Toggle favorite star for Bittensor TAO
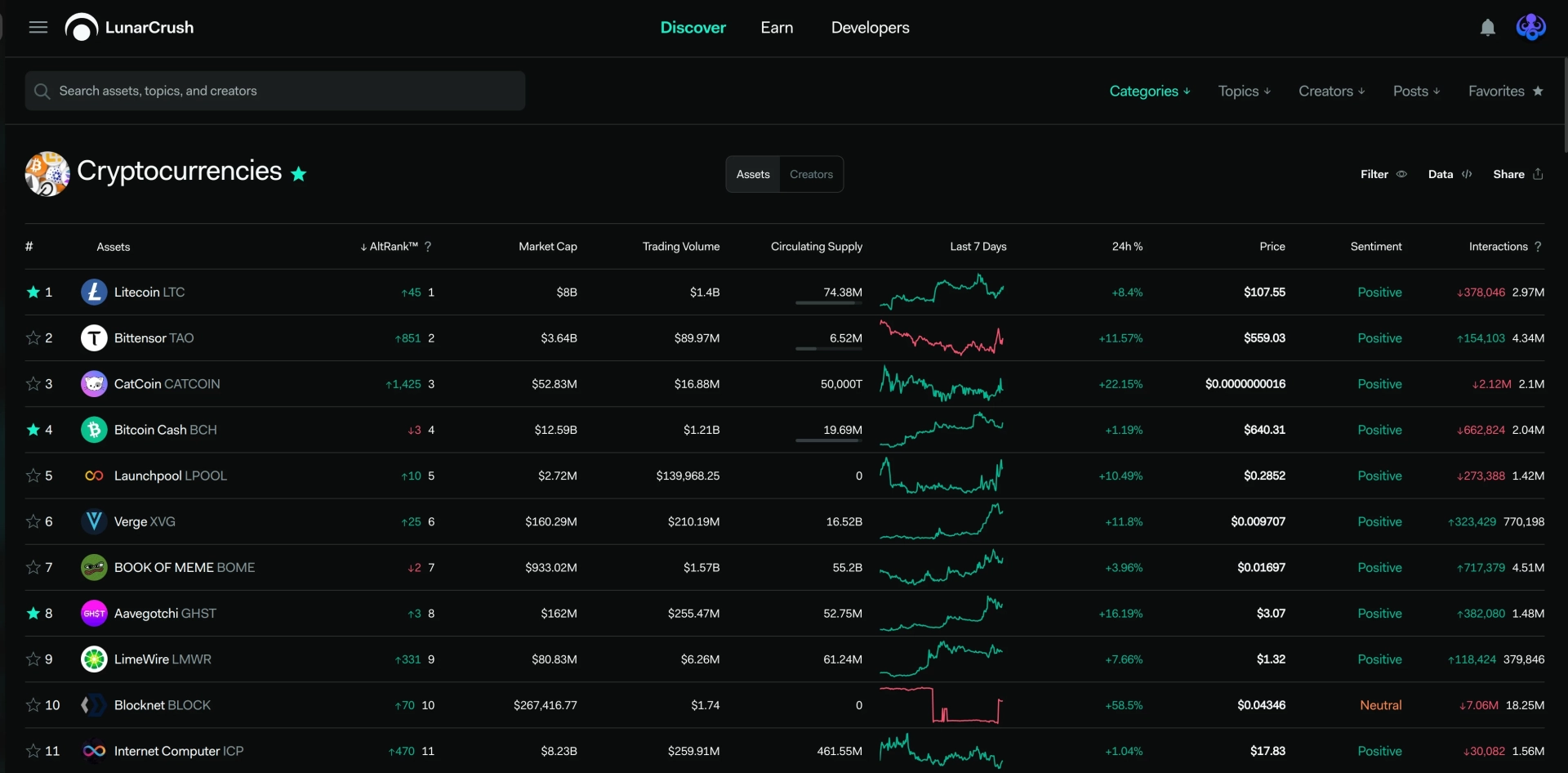Screen dimensions: 1568x773 coord(33,337)
